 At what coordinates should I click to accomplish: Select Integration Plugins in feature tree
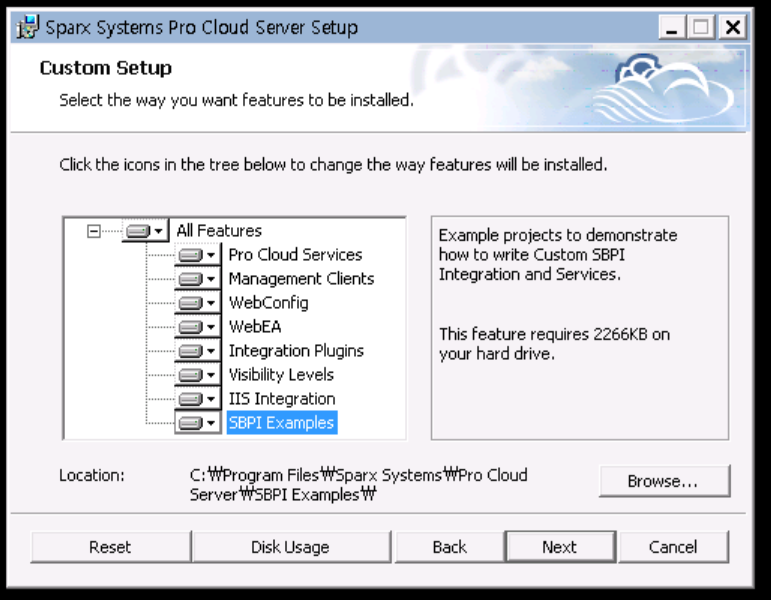point(297,351)
